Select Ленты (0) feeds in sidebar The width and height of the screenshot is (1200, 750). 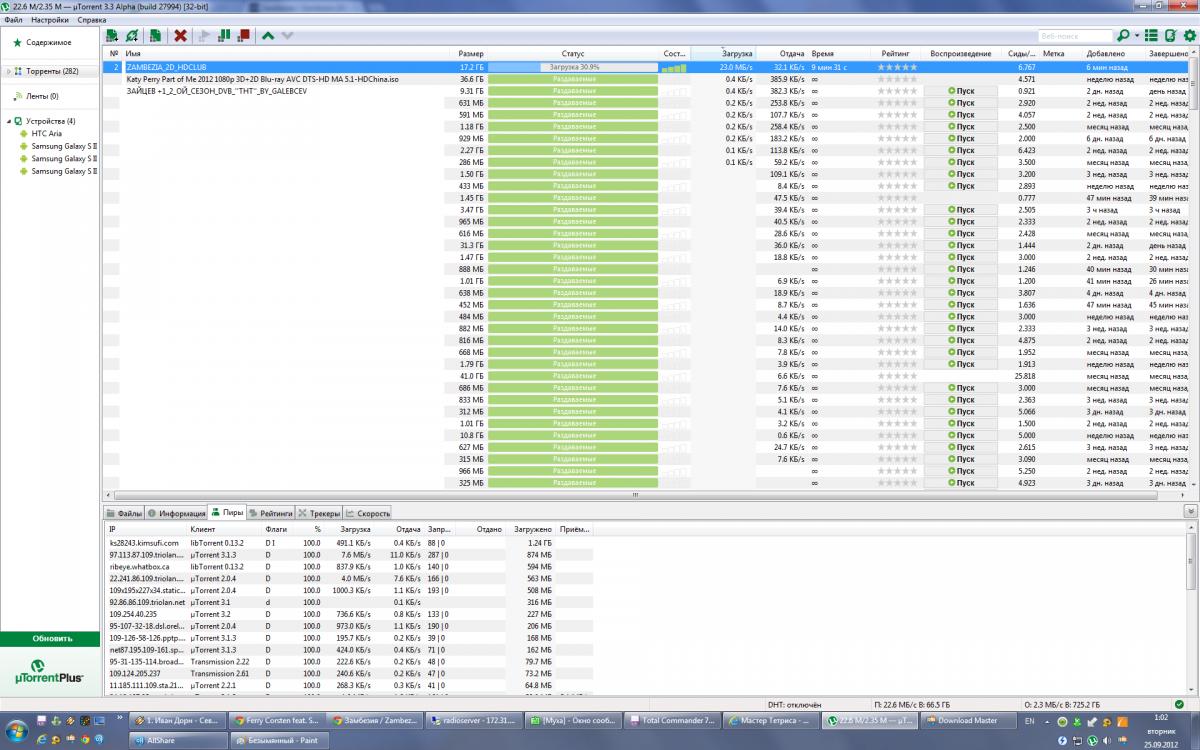[x=42, y=96]
